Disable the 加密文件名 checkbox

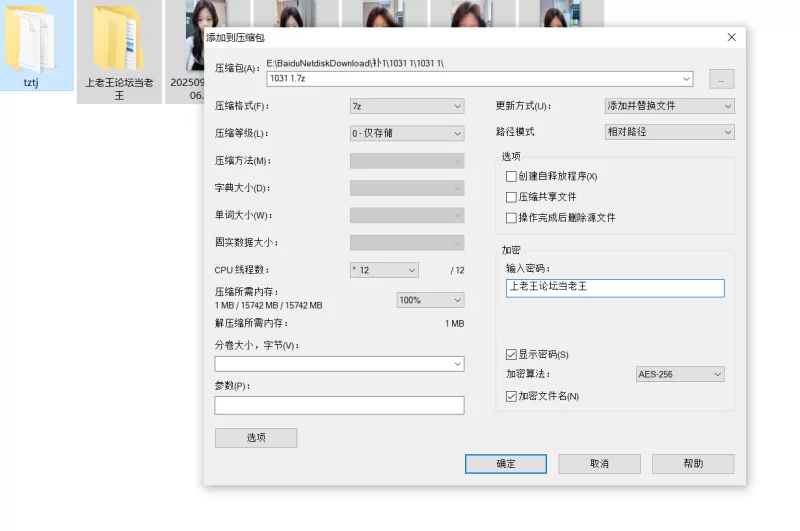click(x=512, y=396)
